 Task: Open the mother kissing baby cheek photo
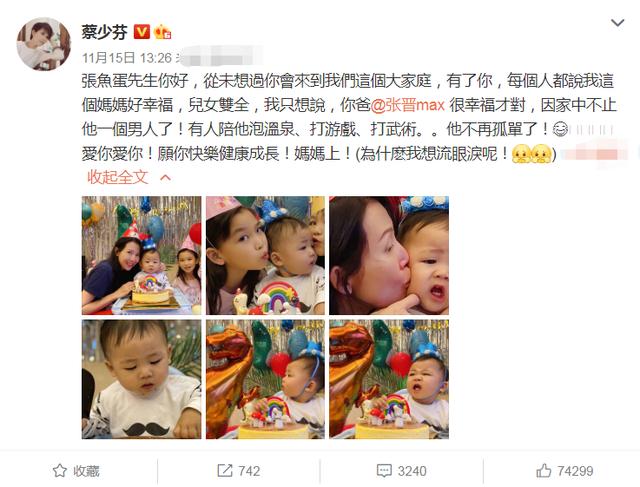pos(389,255)
